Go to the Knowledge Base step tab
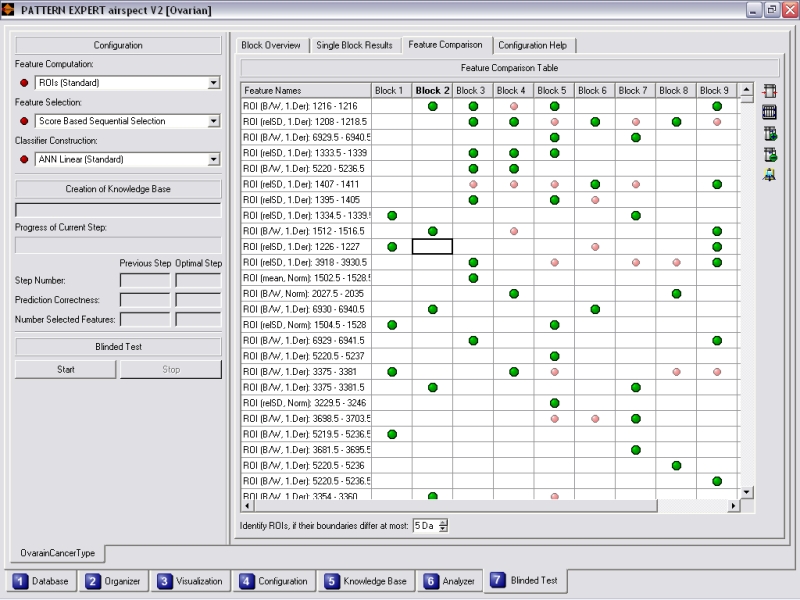Viewport: 800px width, 600px height. [x=365, y=581]
